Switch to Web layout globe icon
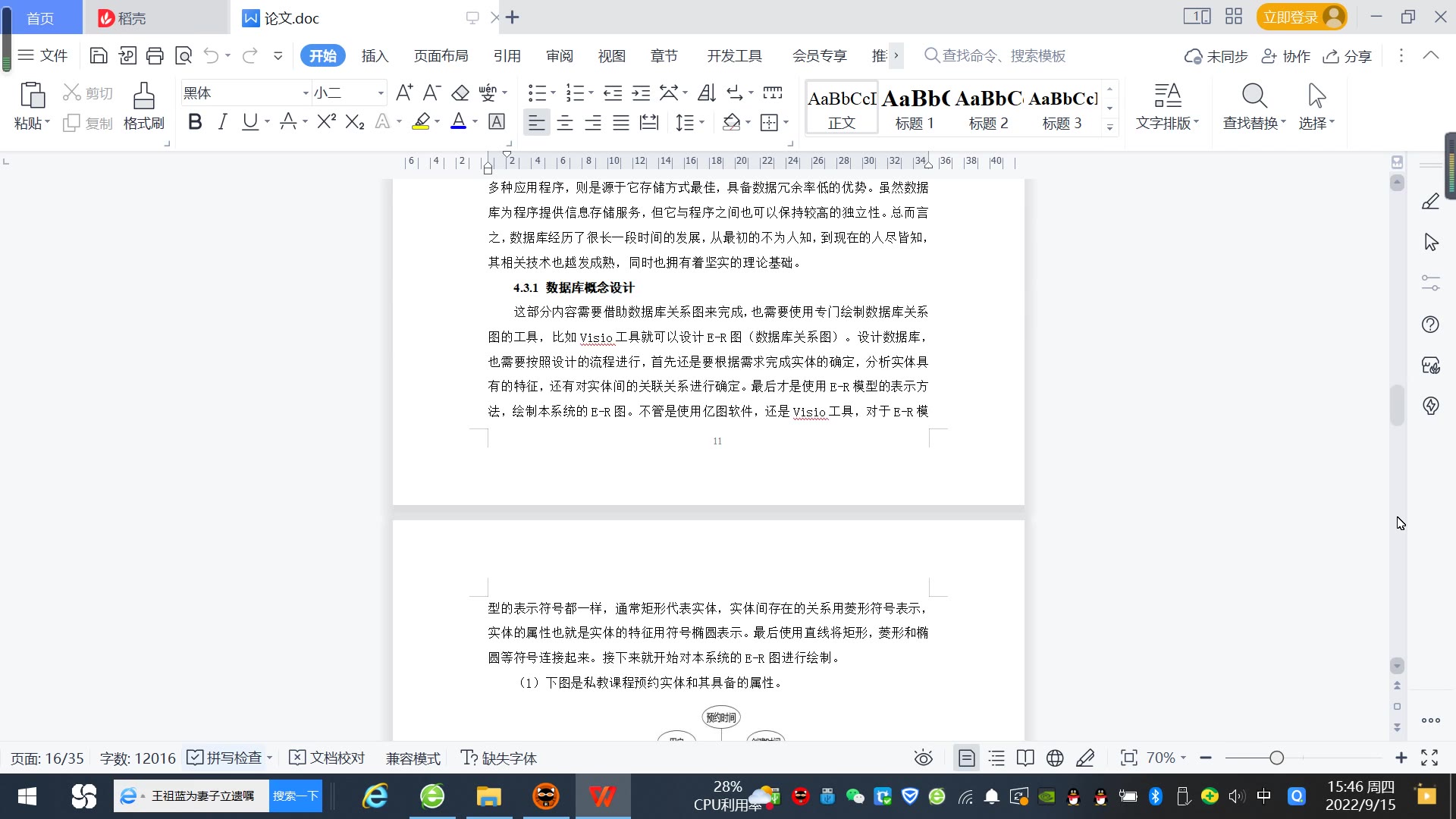 point(1055,758)
